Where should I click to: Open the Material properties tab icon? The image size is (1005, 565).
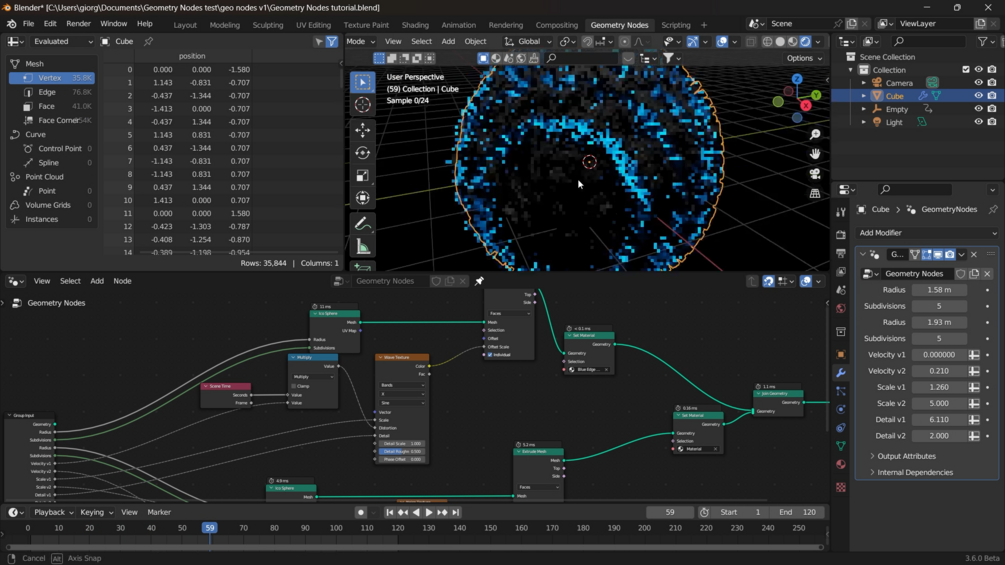pyautogui.click(x=841, y=464)
